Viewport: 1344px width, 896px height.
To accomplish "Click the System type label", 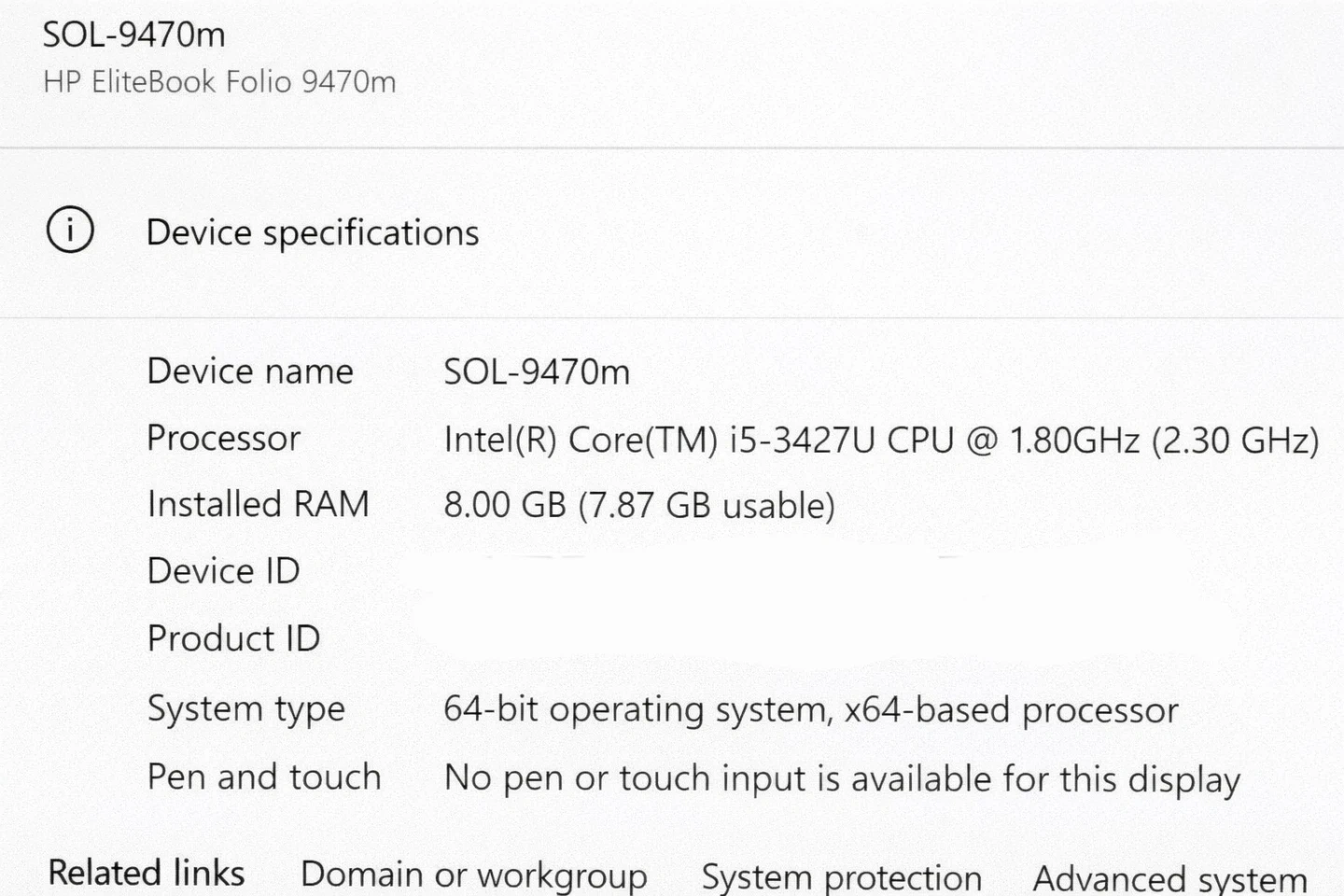I will 246,709.
